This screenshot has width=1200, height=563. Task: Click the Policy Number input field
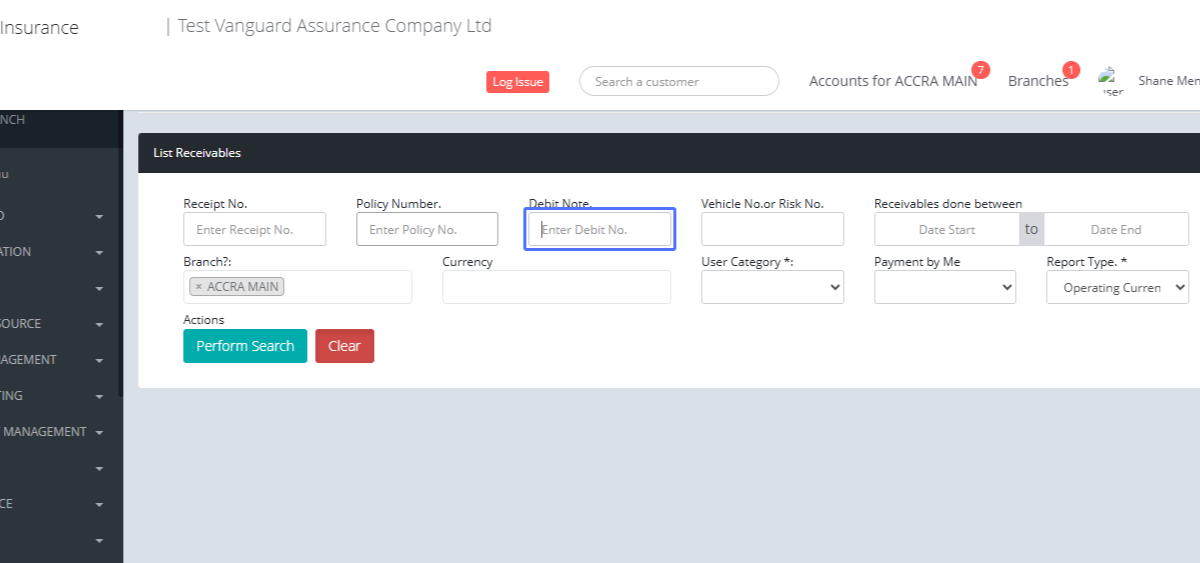click(427, 229)
